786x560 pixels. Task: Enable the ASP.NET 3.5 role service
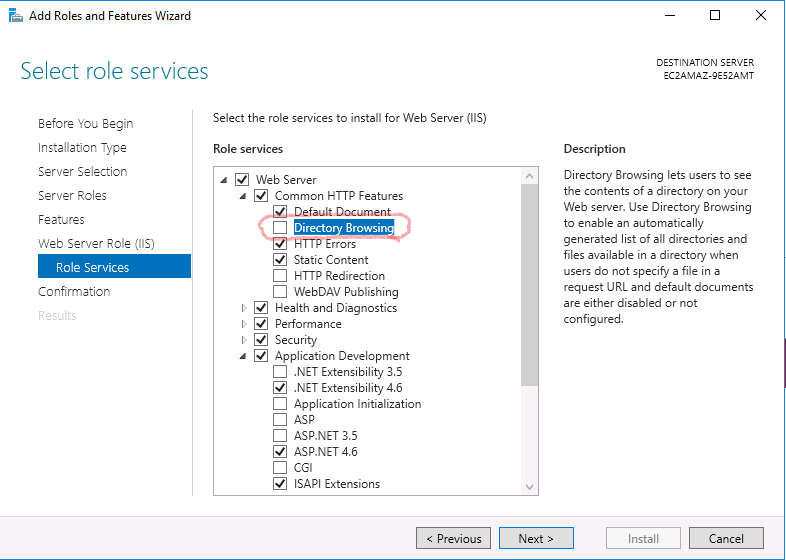[x=280, y=436]
